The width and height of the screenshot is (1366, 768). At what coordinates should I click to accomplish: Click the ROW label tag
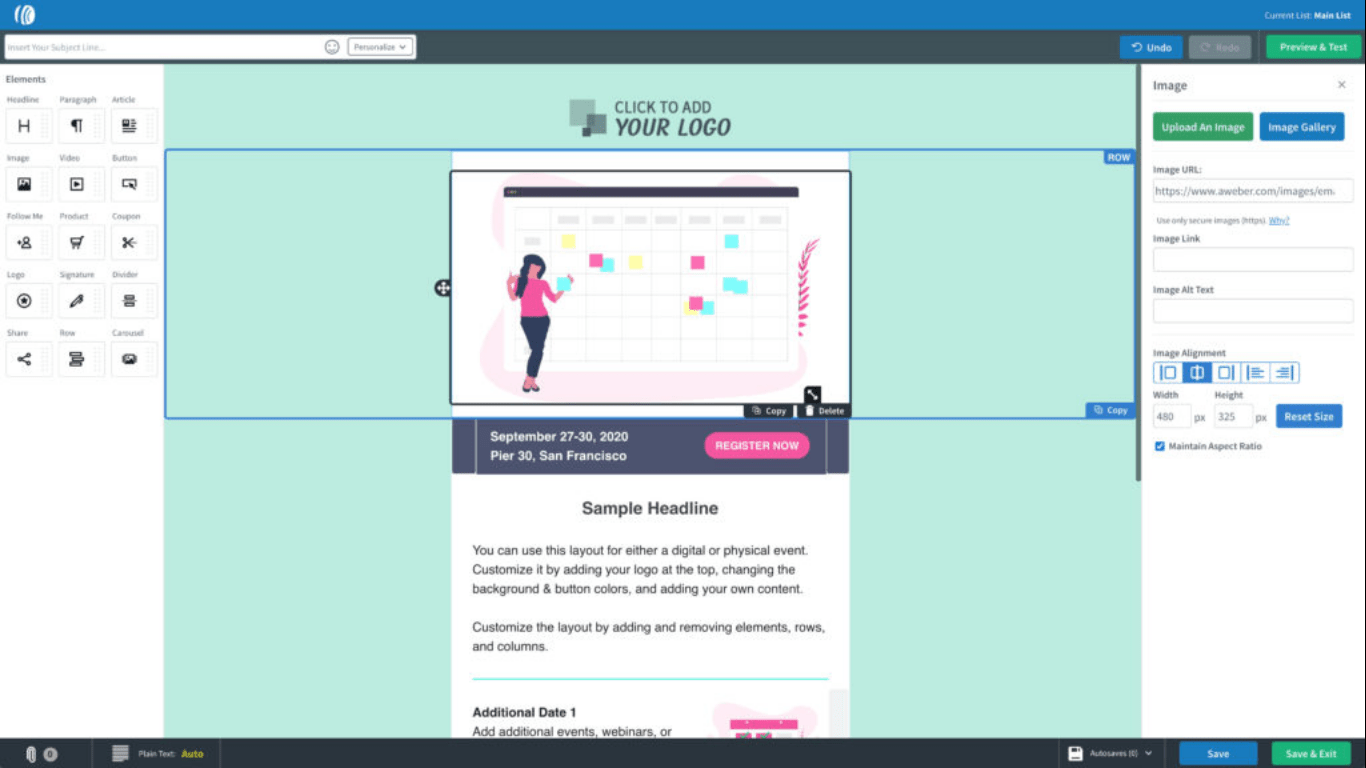(1119, 157)
